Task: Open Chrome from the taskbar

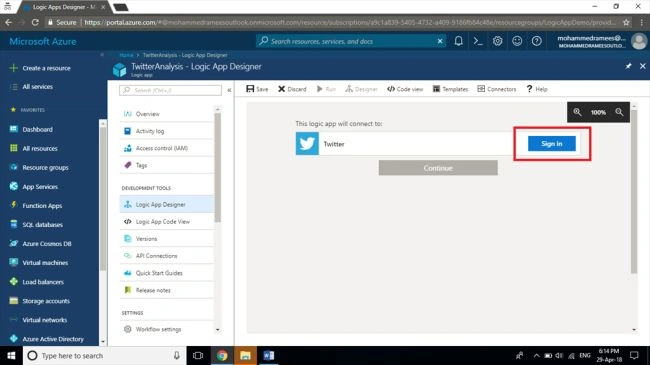Action: coord(222,355)
